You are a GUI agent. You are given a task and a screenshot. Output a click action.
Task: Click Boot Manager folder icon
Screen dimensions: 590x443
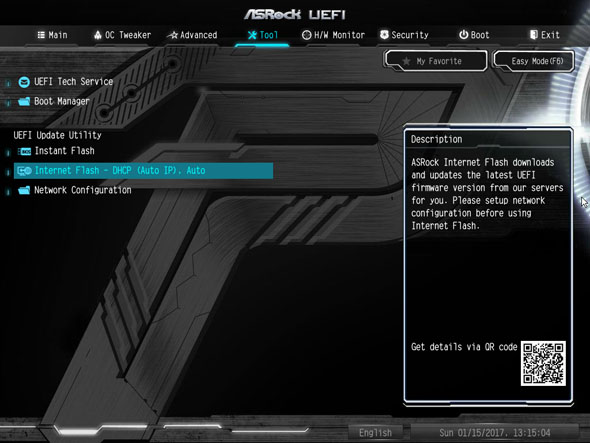pos(24,101)
